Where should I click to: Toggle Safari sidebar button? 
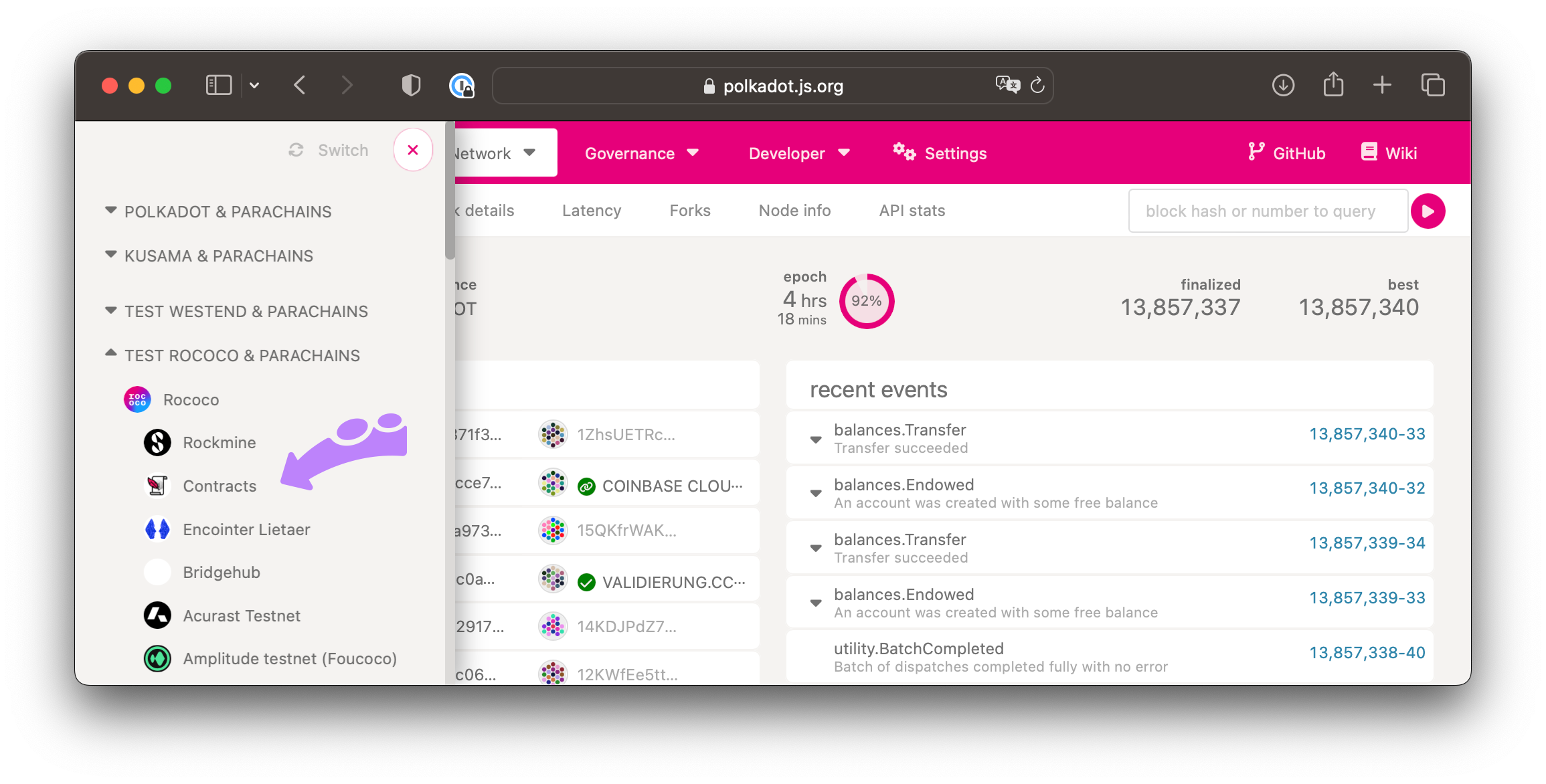(219, 86)
